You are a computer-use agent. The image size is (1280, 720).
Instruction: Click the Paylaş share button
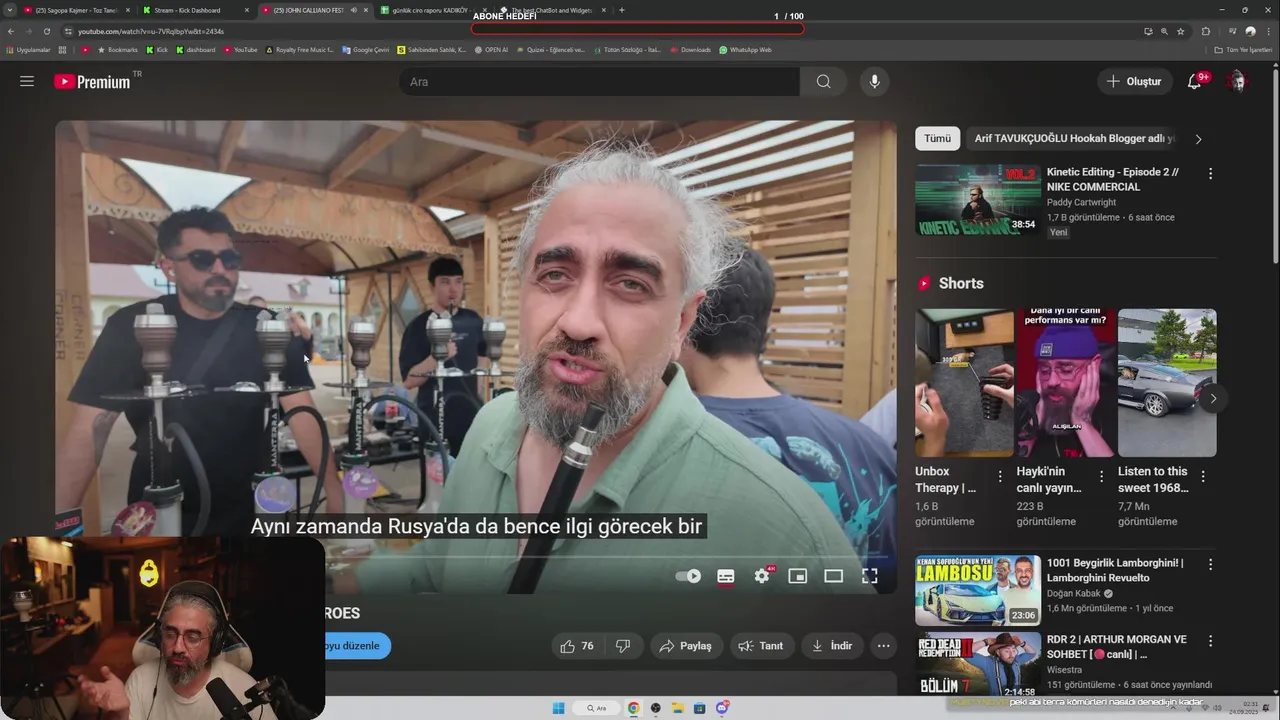(686, 646)
